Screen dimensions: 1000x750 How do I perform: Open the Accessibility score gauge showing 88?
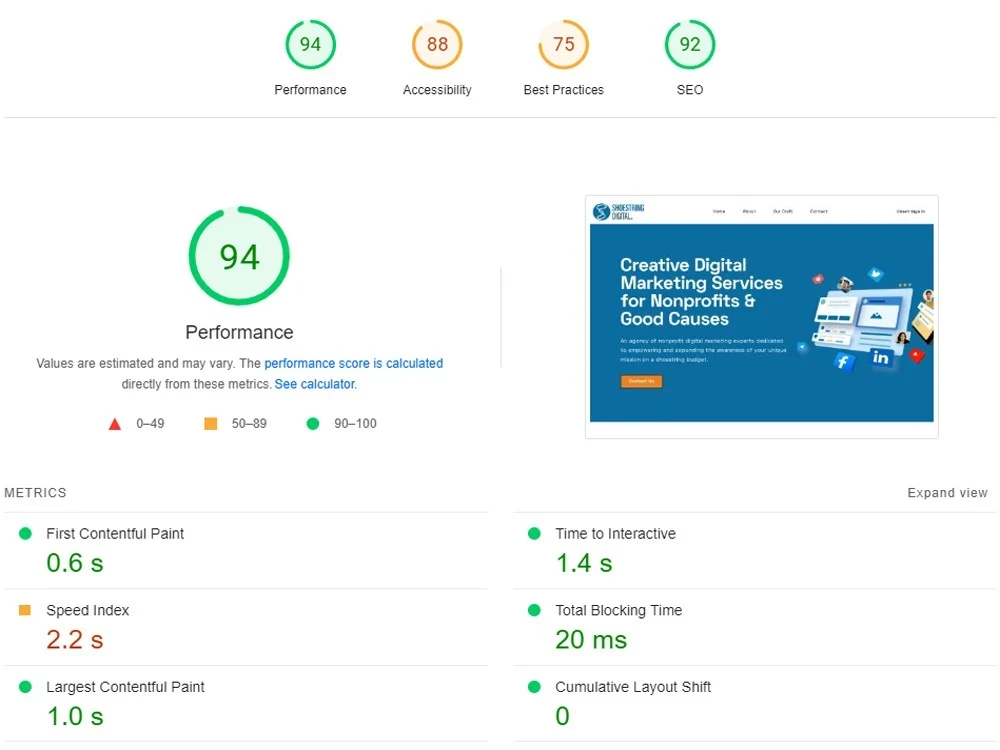coord(437,44)
